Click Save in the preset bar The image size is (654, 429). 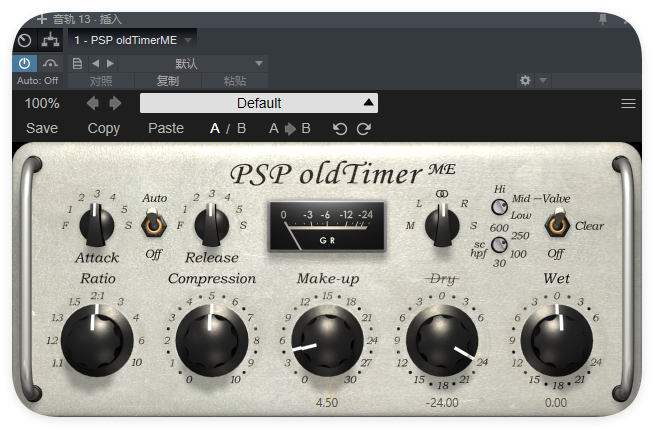point(42,128)
